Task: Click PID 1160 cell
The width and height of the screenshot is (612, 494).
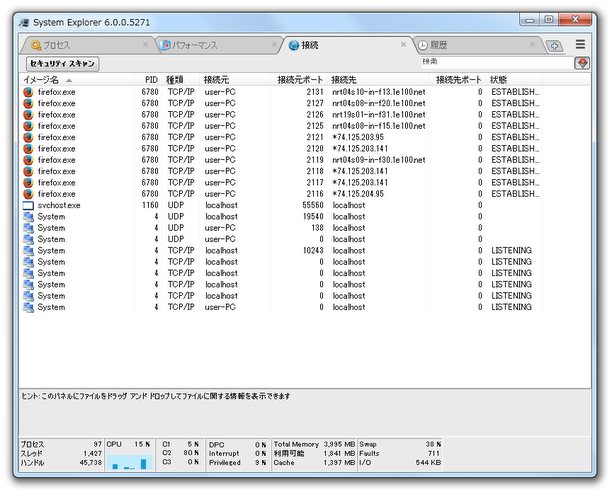Action: [x=150, y=205]
